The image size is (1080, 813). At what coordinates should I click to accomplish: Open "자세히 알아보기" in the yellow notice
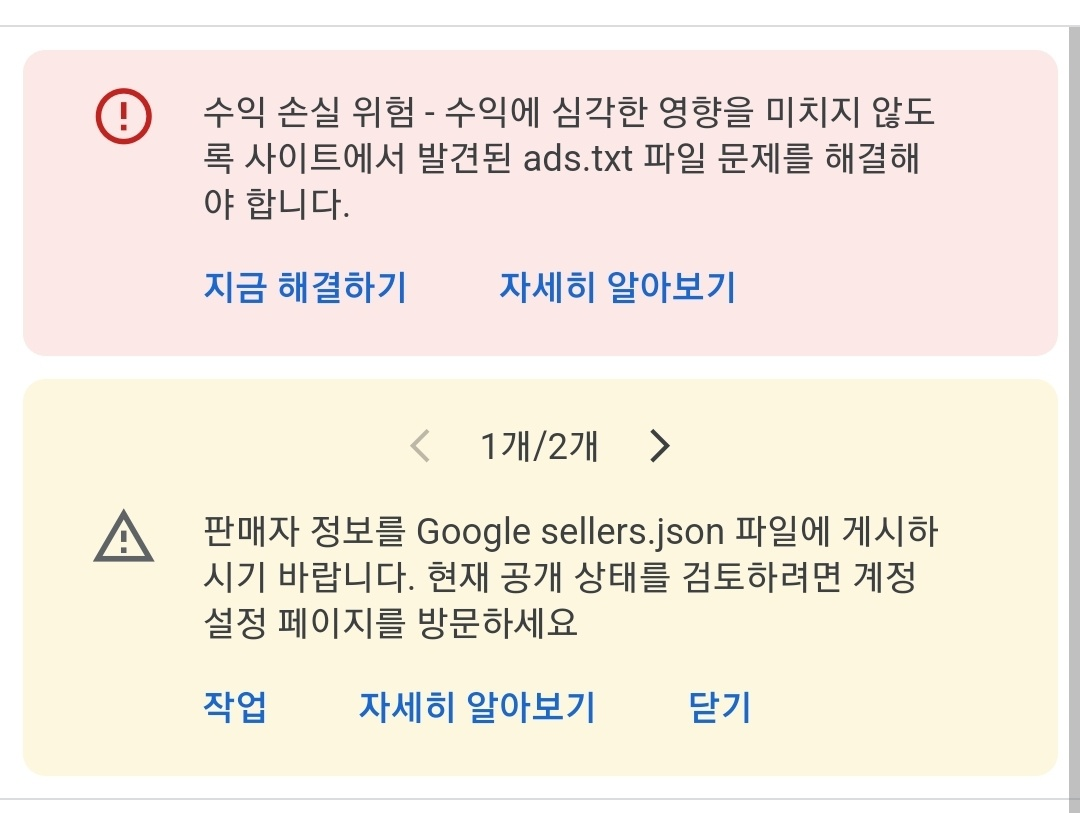pyautogui.click(x=476, y=706)
